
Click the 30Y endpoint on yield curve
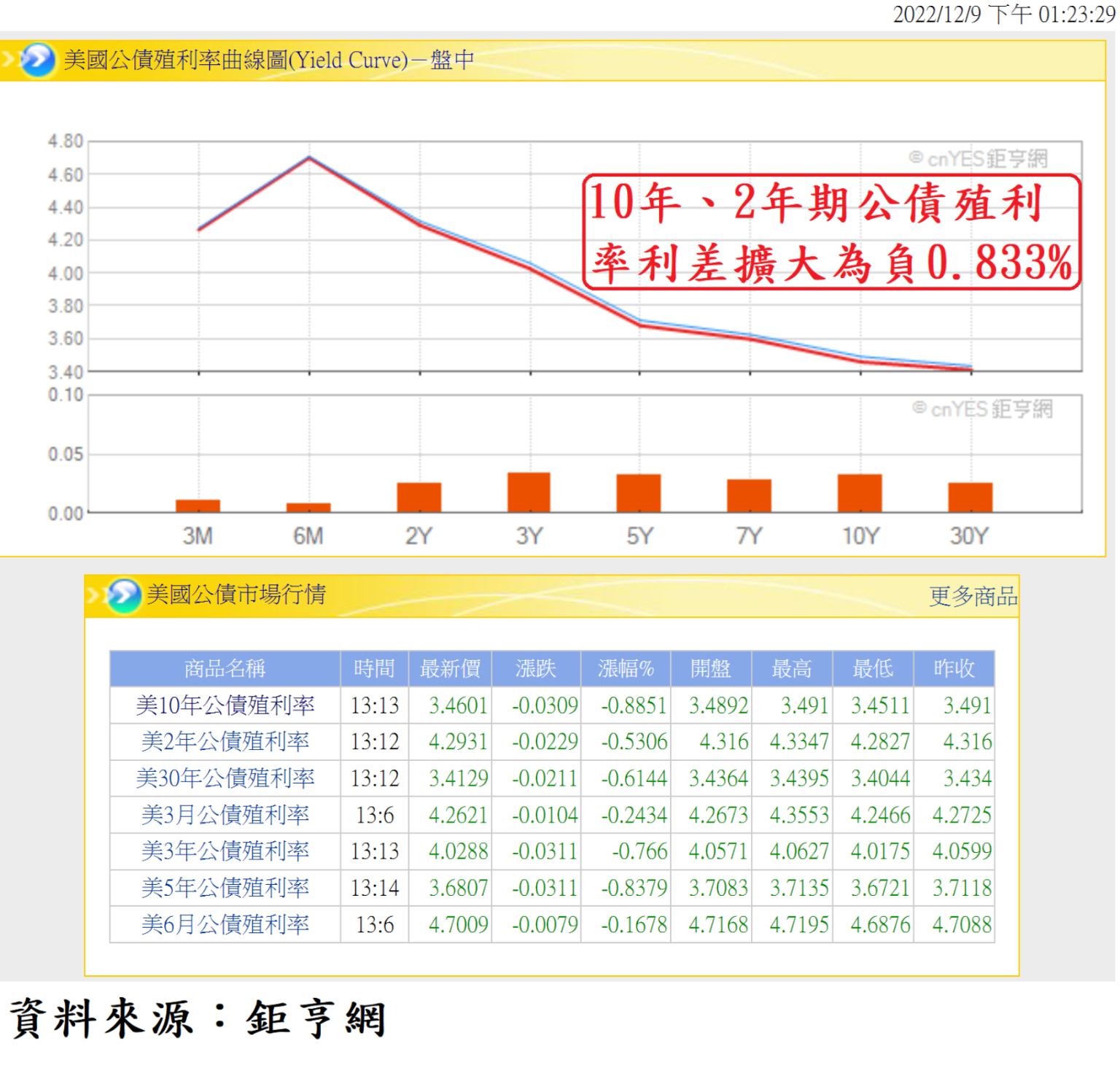(x=971, y=368)
